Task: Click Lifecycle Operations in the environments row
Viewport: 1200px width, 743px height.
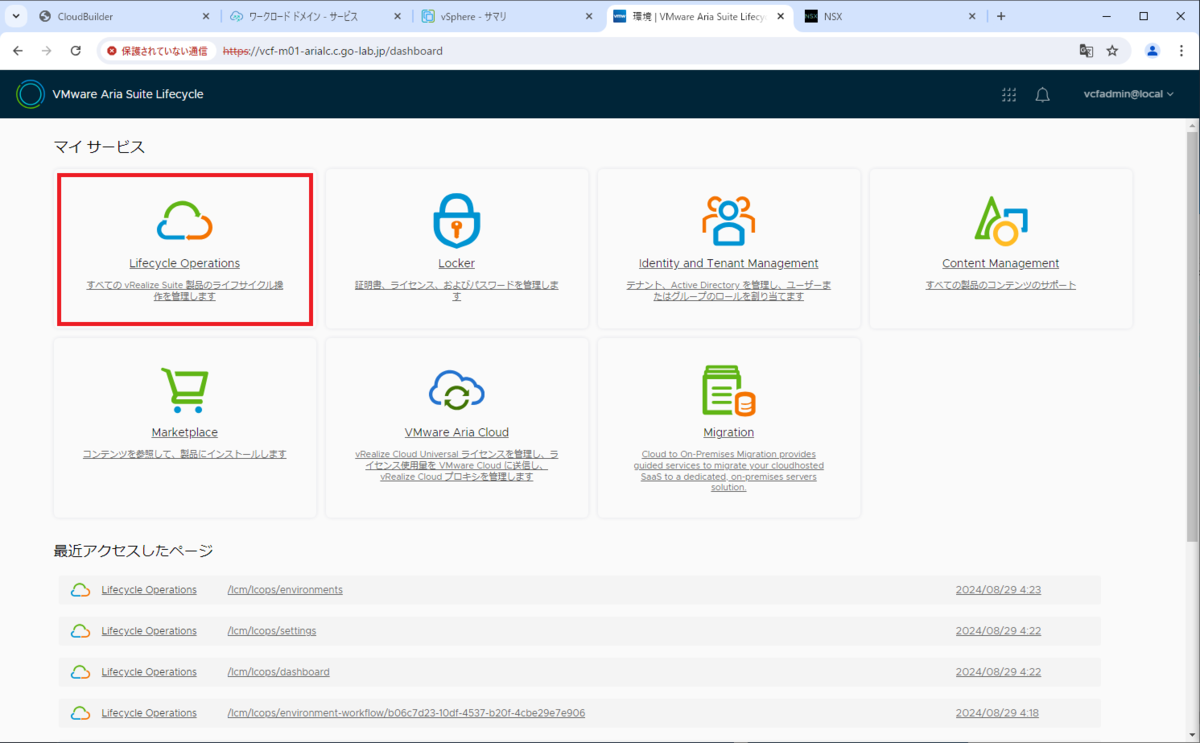Action: (149, 590)
